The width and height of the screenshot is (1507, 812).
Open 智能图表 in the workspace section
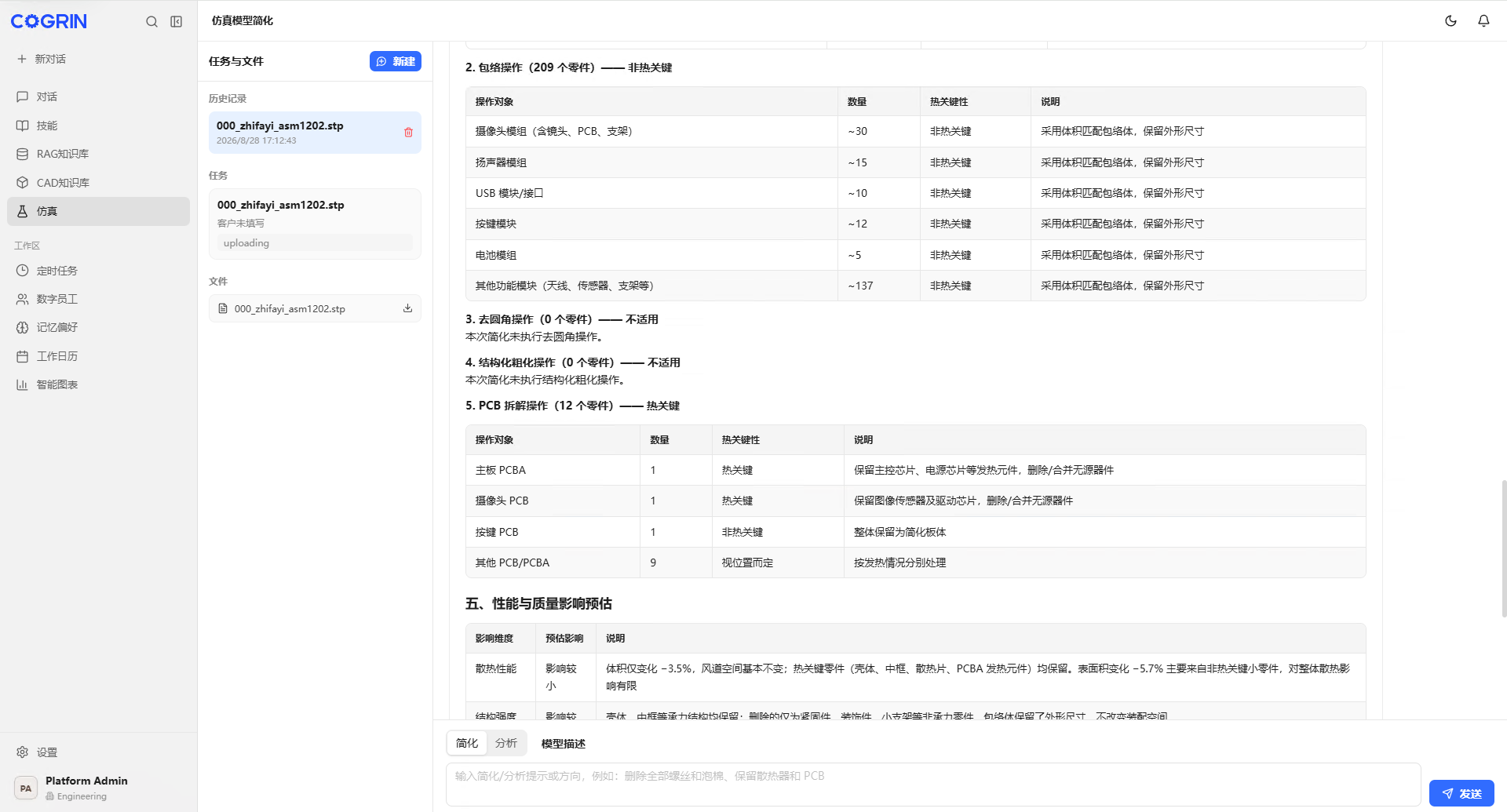[x=98, y=384]
